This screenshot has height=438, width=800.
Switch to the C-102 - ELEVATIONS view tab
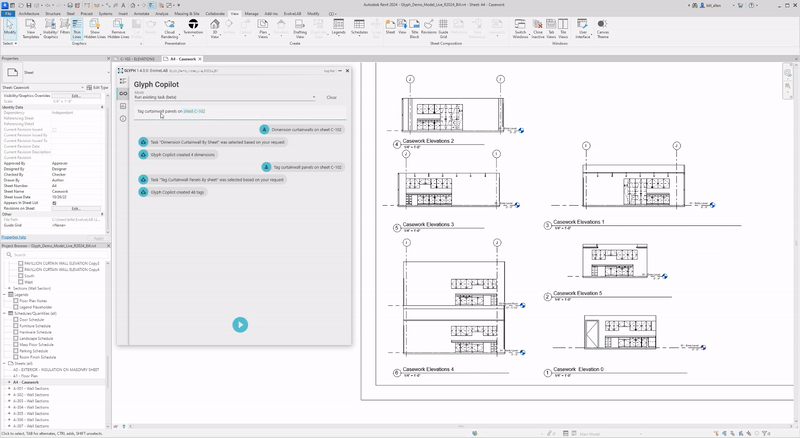click(x=135, y=59)
